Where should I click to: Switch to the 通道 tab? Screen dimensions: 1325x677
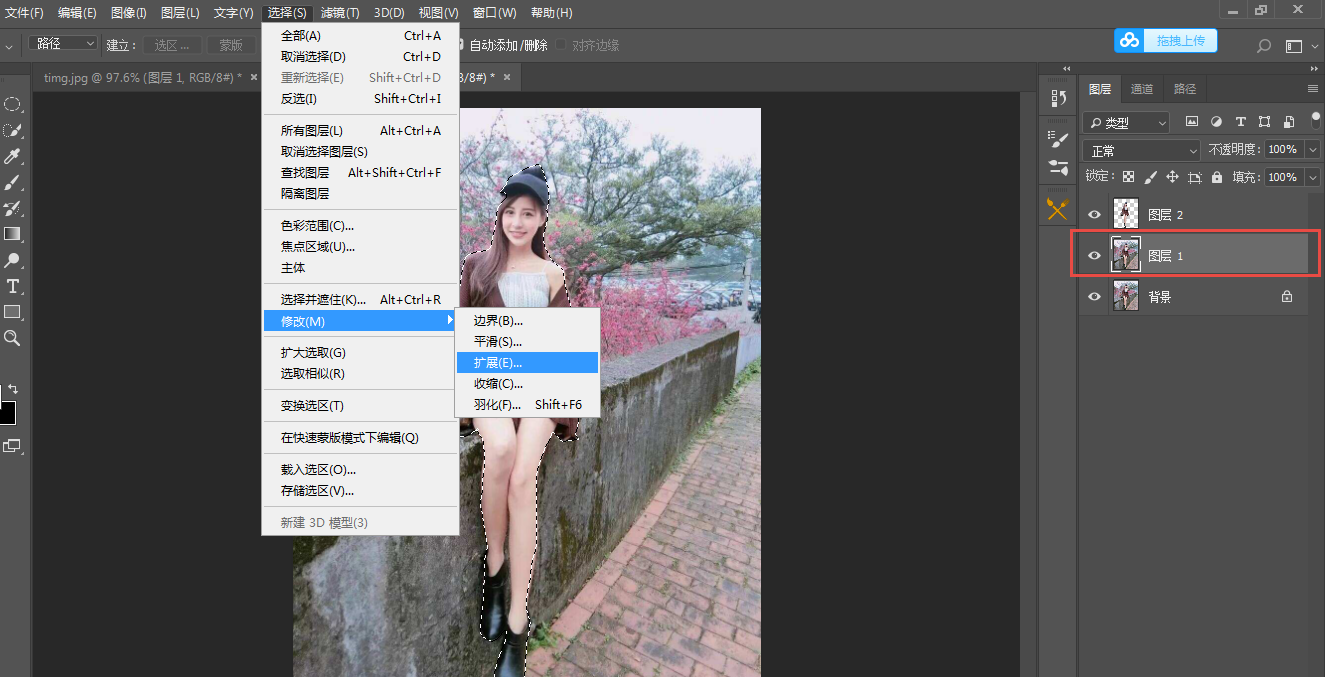pyautogui.click(x=1141, y=89)
